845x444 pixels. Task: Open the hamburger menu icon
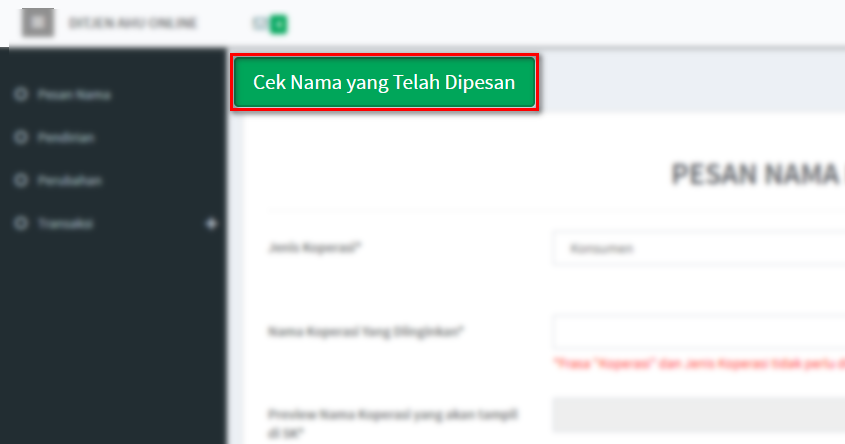(38, 23)
